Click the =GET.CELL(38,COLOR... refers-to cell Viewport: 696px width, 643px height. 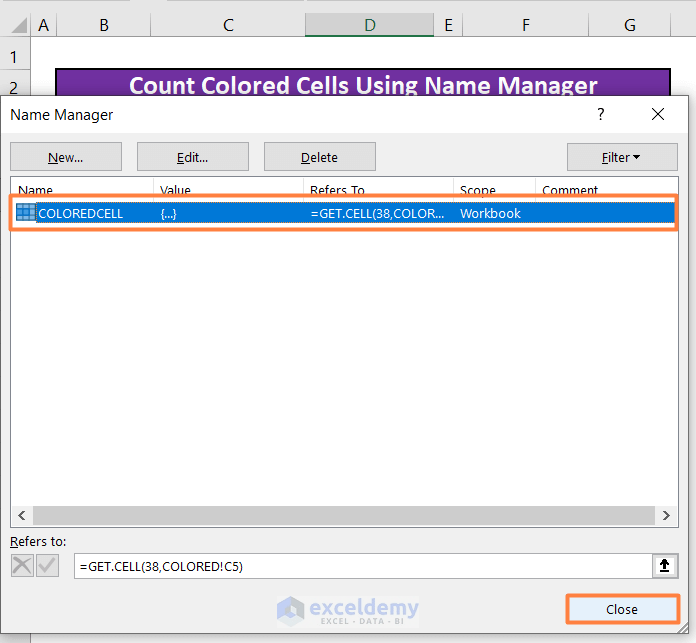(x=377, y=213)
